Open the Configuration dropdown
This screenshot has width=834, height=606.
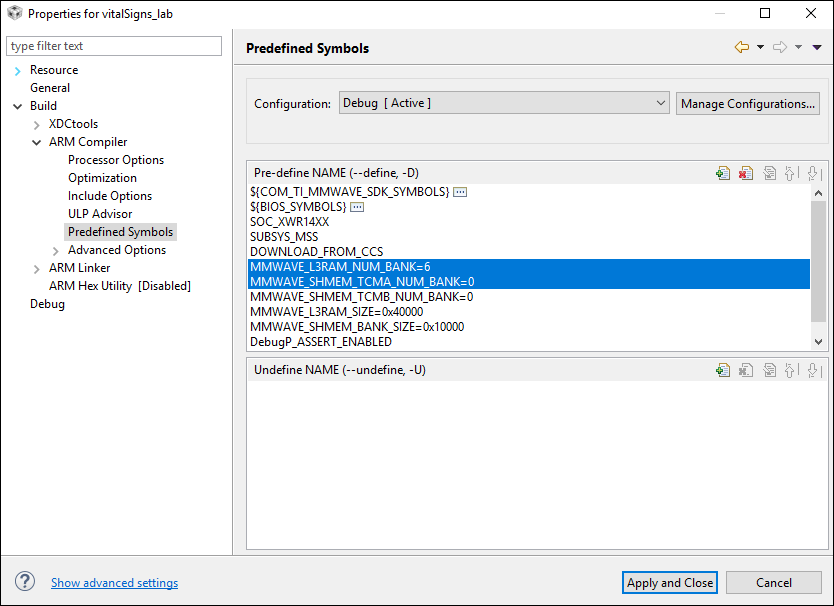[504, 103]
